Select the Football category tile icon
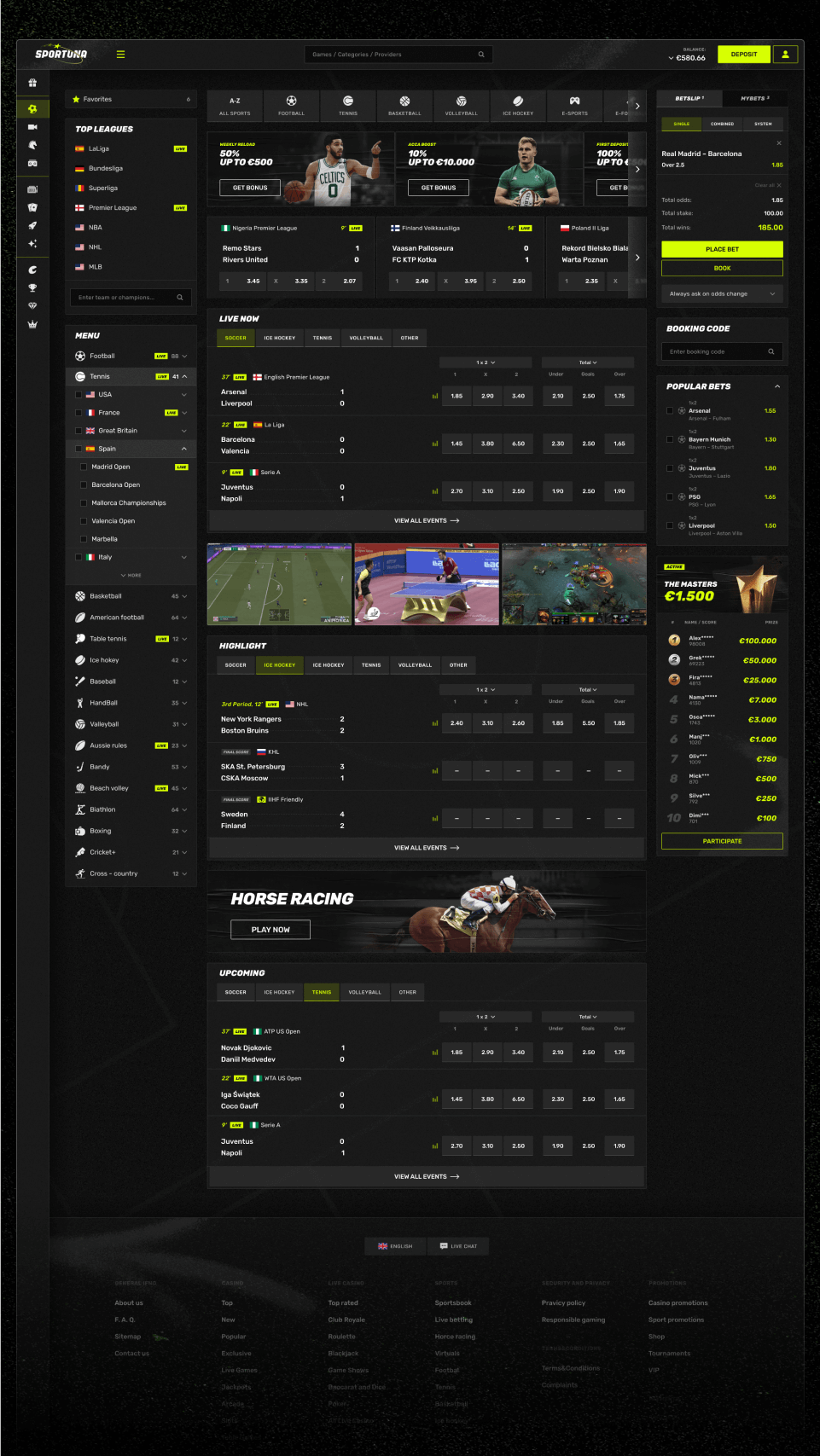The width and height of the screenshot is (820, 1456). click(x=291, y=102)
